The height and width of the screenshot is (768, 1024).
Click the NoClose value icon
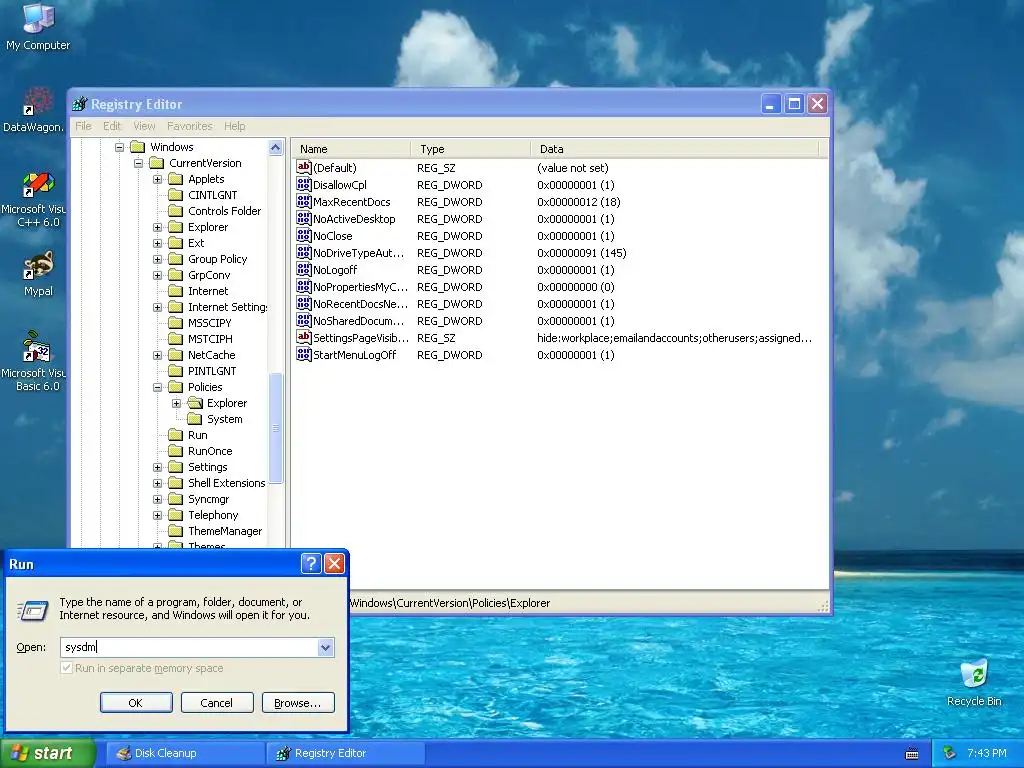click(x=304, y=236)
